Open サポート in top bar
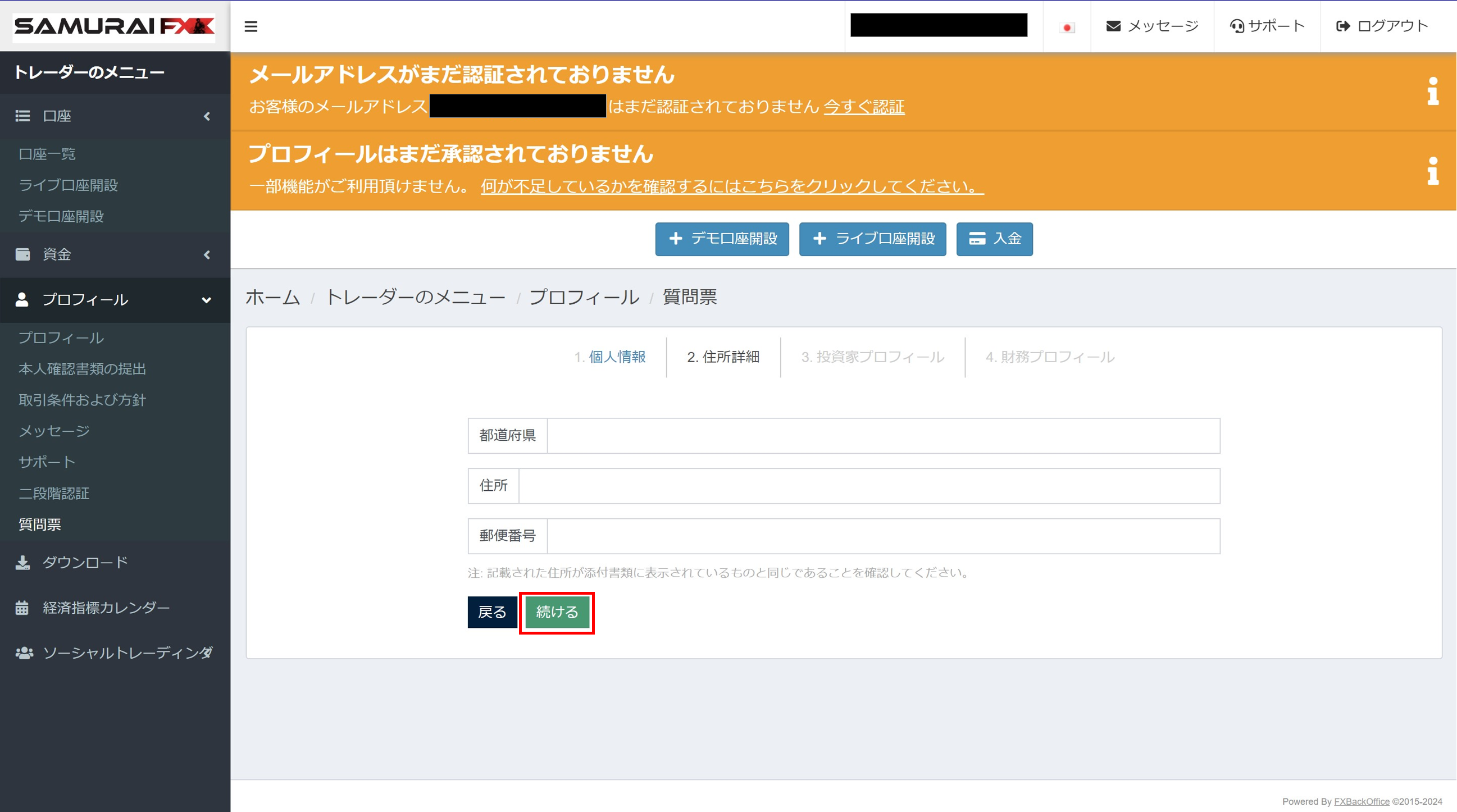Image resolution: width=1457 pixels, height=812 pixels. [1267, 26]
